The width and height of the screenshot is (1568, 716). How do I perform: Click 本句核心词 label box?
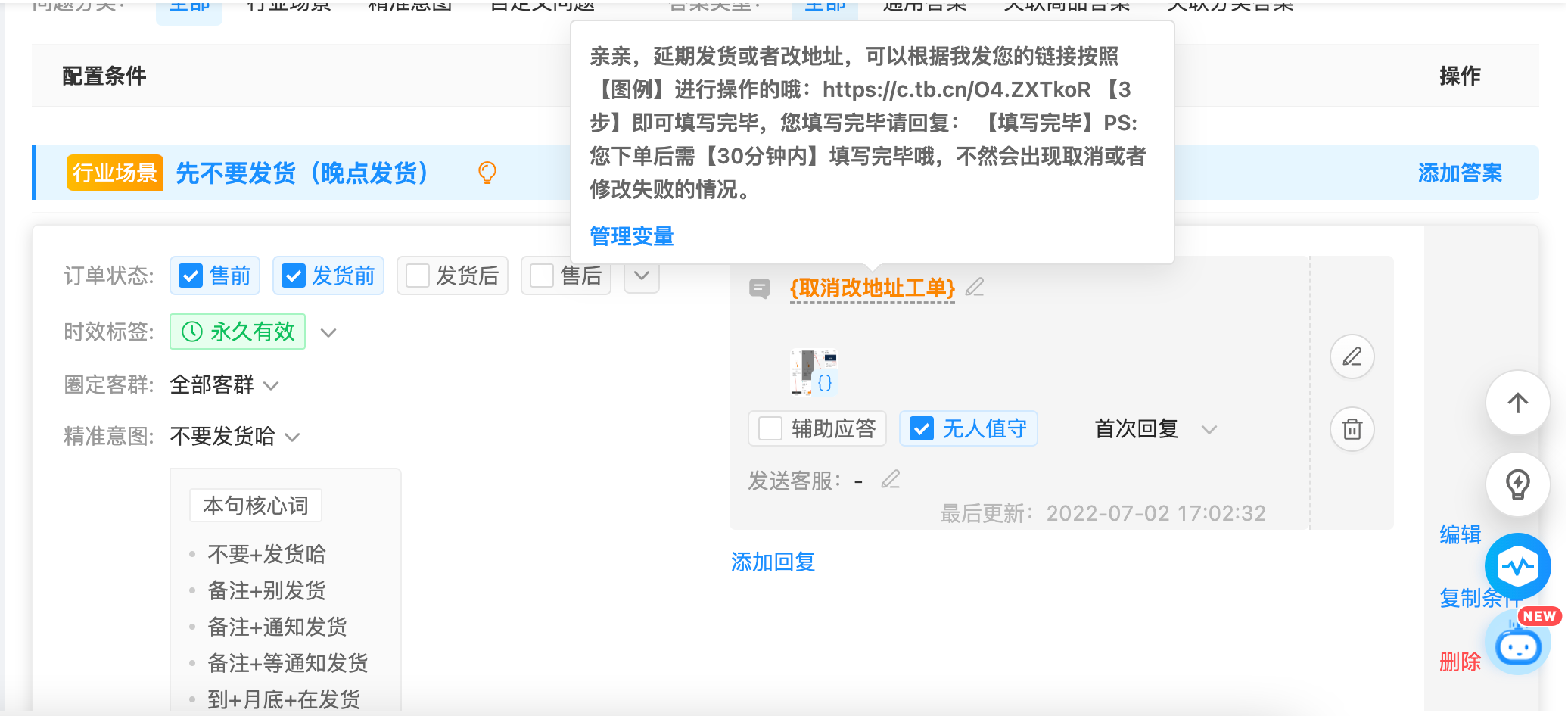[256, 506]
